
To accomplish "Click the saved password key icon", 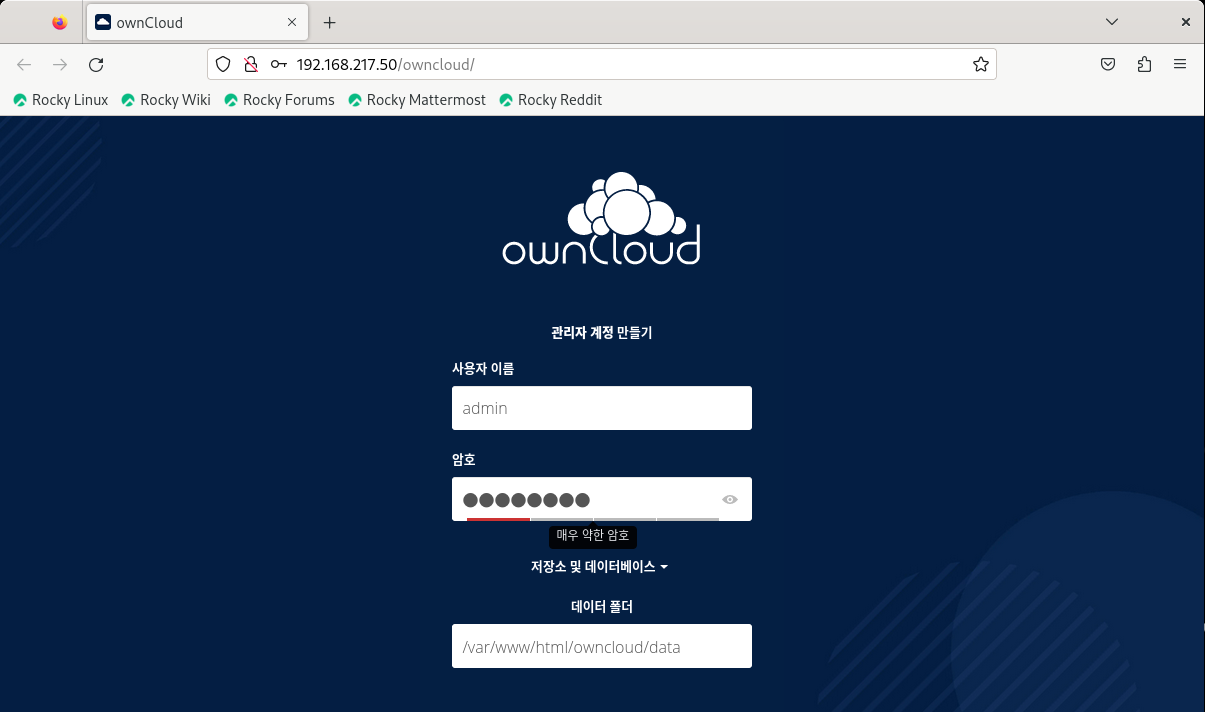I will (x=279, y=64).
